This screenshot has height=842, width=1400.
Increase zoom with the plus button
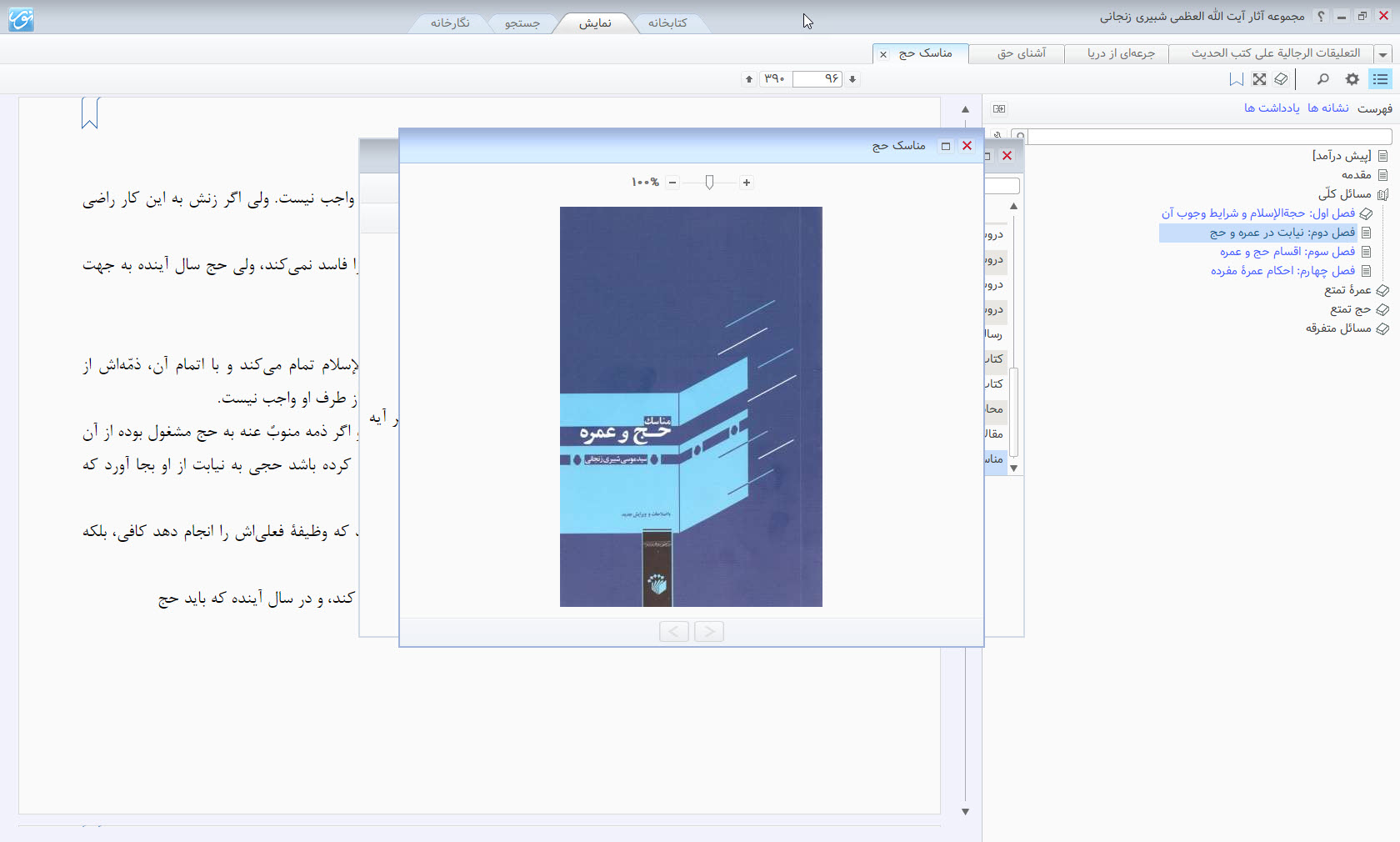pyautogui.click(x=747, y=183)
